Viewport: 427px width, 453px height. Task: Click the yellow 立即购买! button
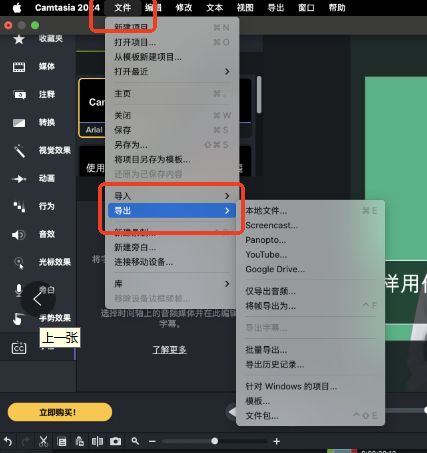(60, 412)
